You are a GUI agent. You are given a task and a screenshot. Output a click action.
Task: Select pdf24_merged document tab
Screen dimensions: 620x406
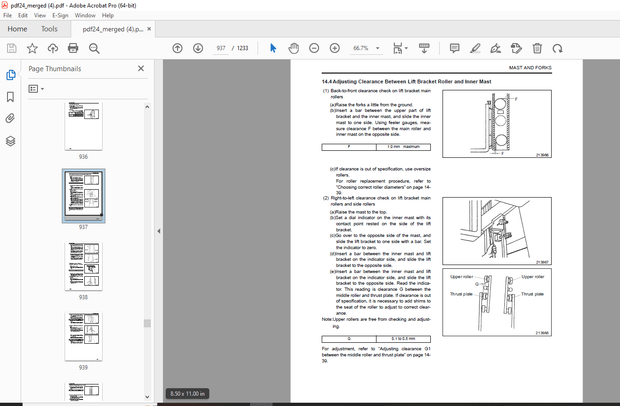click(113, 29)
